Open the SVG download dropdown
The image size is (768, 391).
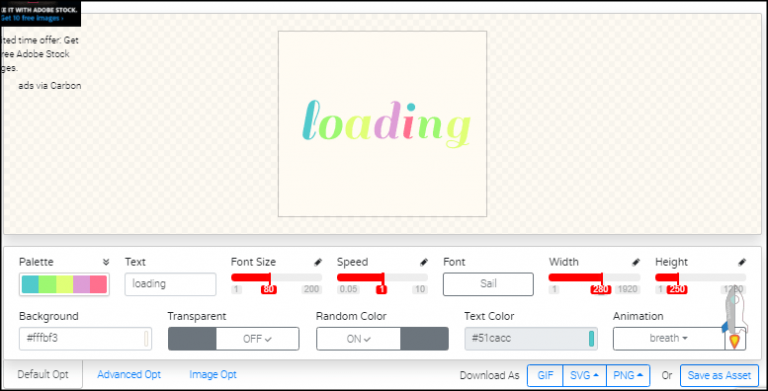(x=585, y=376)
